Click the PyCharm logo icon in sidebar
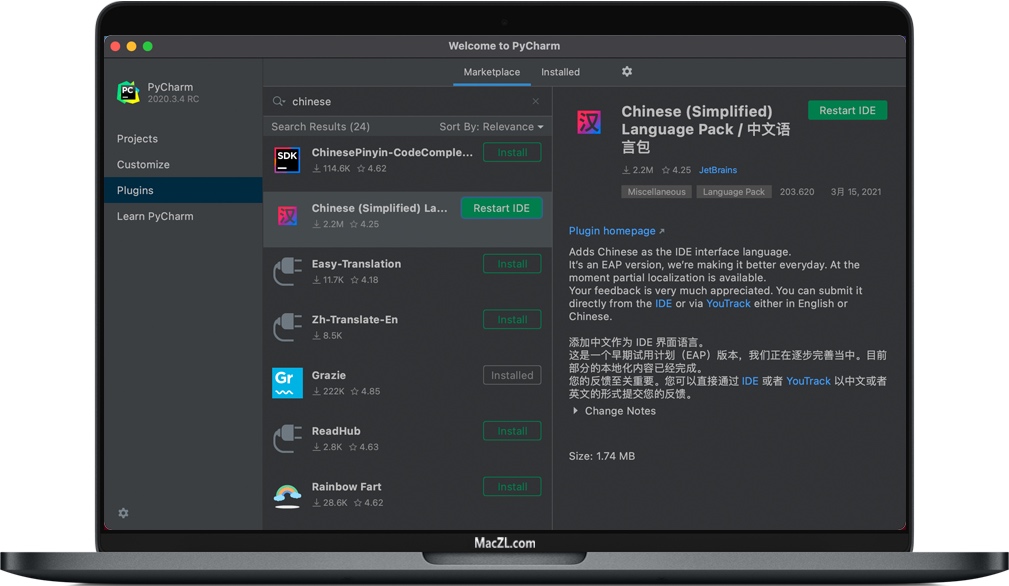This screenshot has height=586, width=1009. 129,93
